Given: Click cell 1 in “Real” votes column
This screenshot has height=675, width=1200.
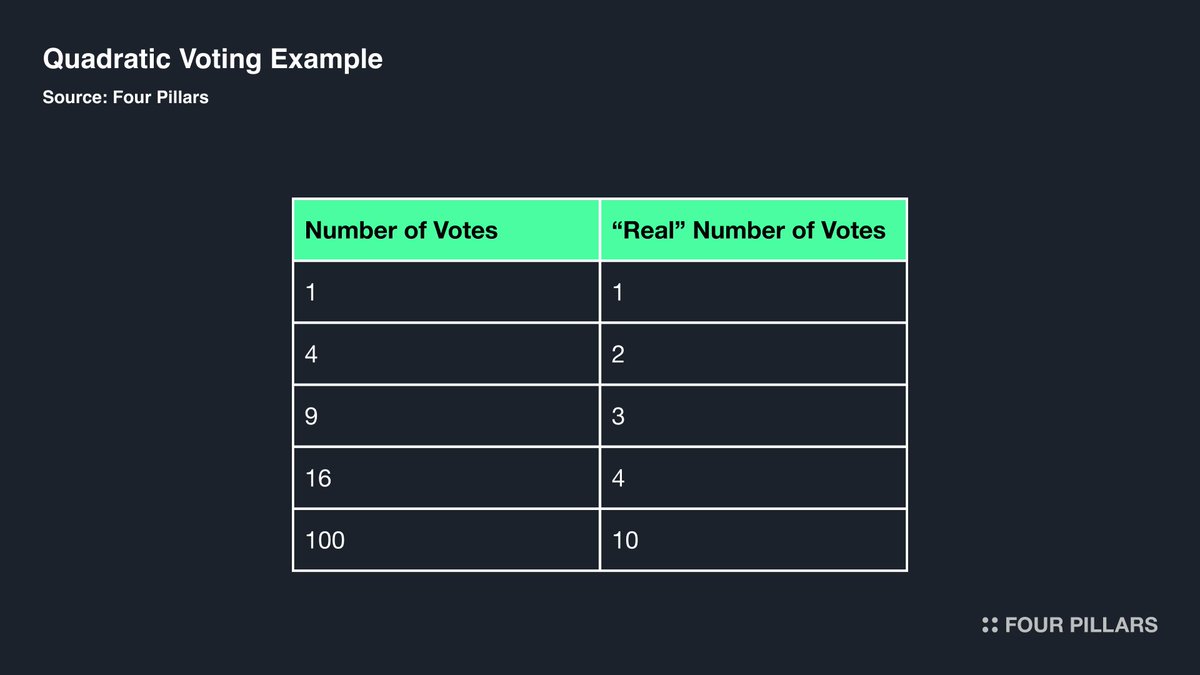Looking at the screenshot, I should [753, 292].
